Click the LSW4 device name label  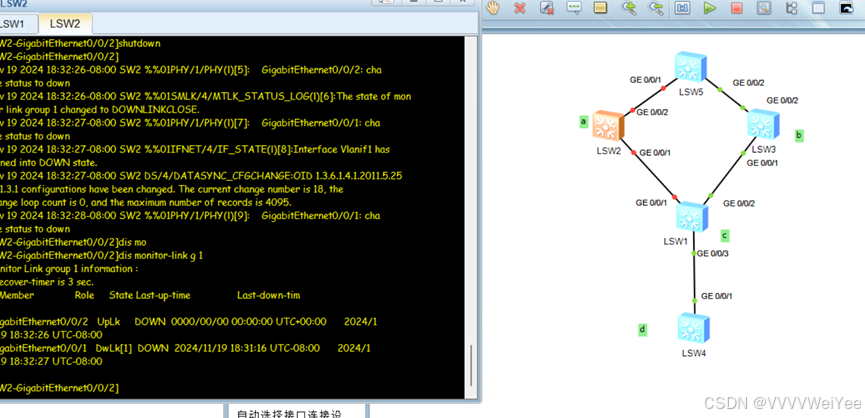click(x=693, y=353)
